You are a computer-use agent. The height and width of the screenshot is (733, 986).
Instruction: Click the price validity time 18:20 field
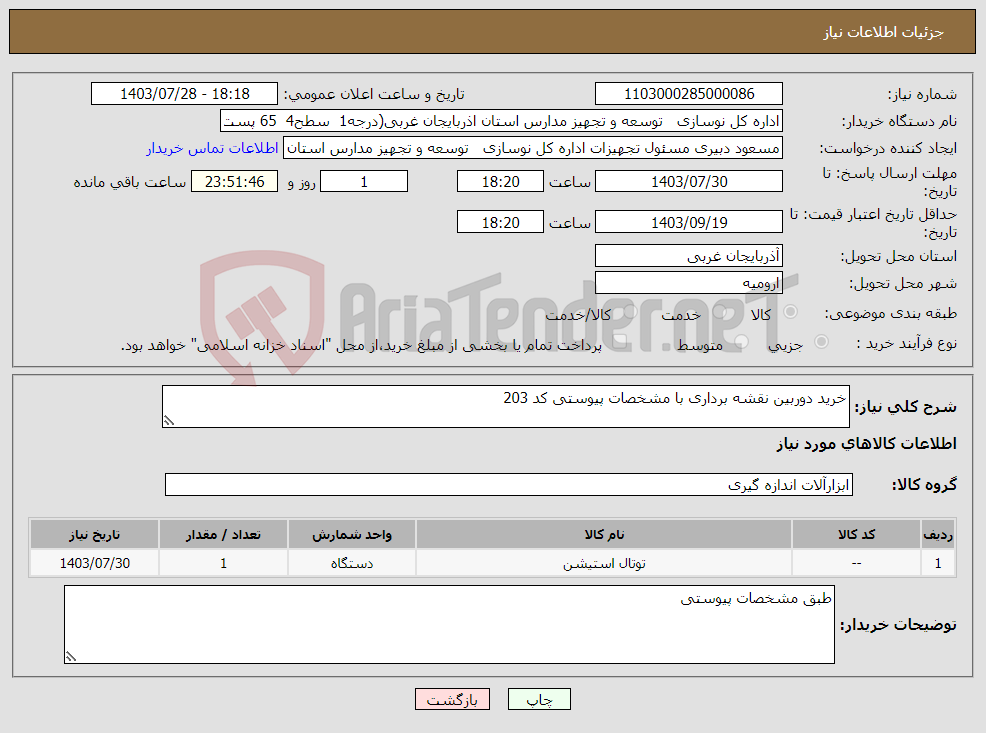pos(500,223)
